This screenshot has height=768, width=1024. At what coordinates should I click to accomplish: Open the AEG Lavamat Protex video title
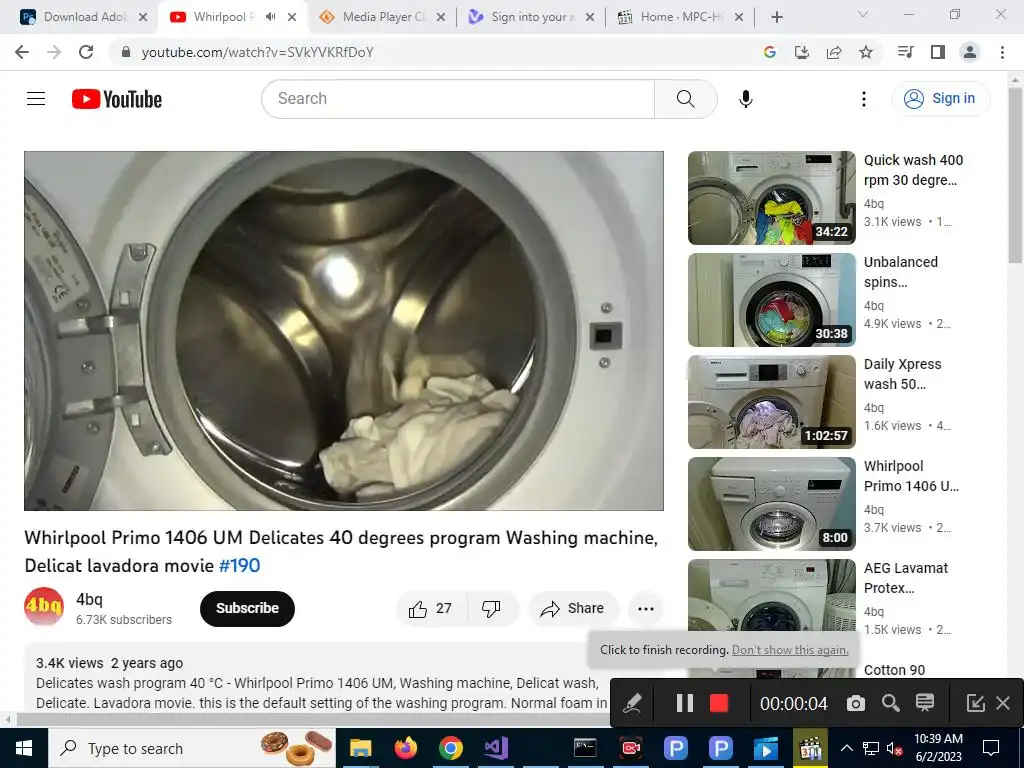coord(905,578)
